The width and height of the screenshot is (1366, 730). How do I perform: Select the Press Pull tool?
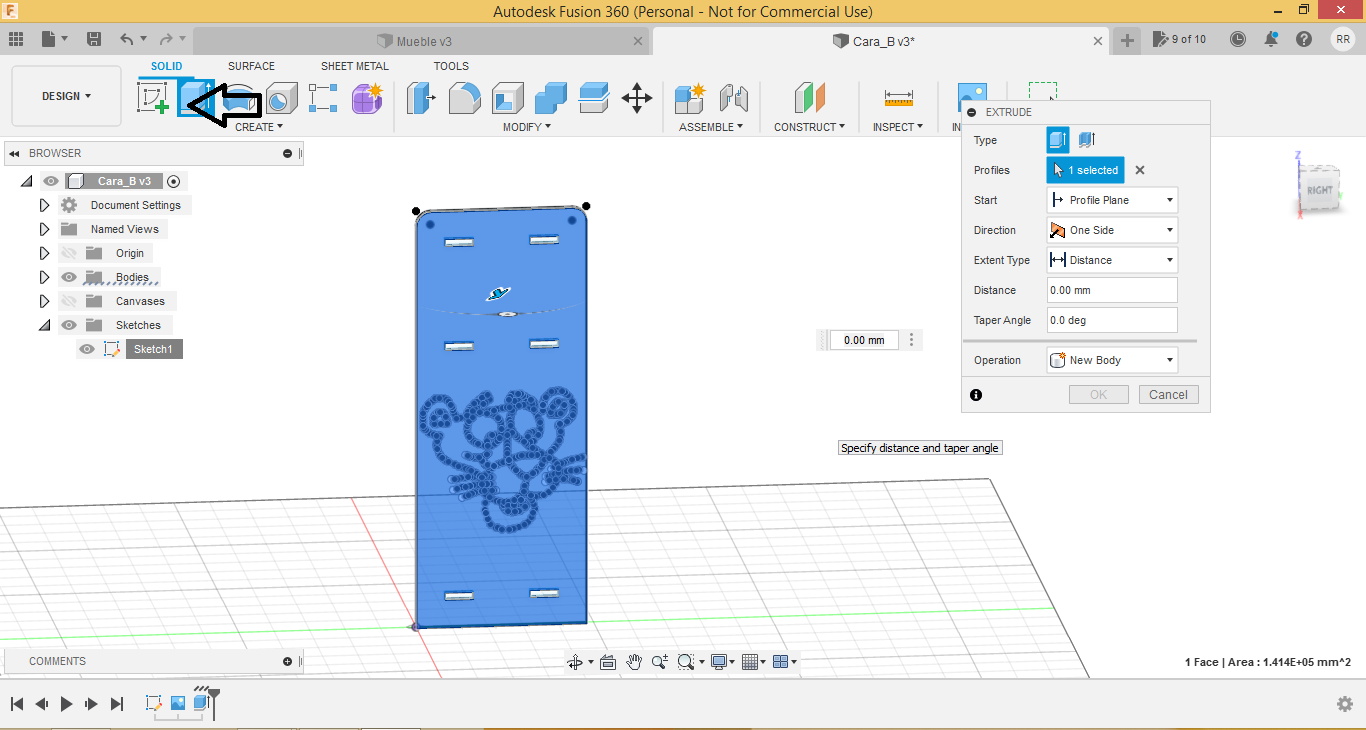coord(422,98)
